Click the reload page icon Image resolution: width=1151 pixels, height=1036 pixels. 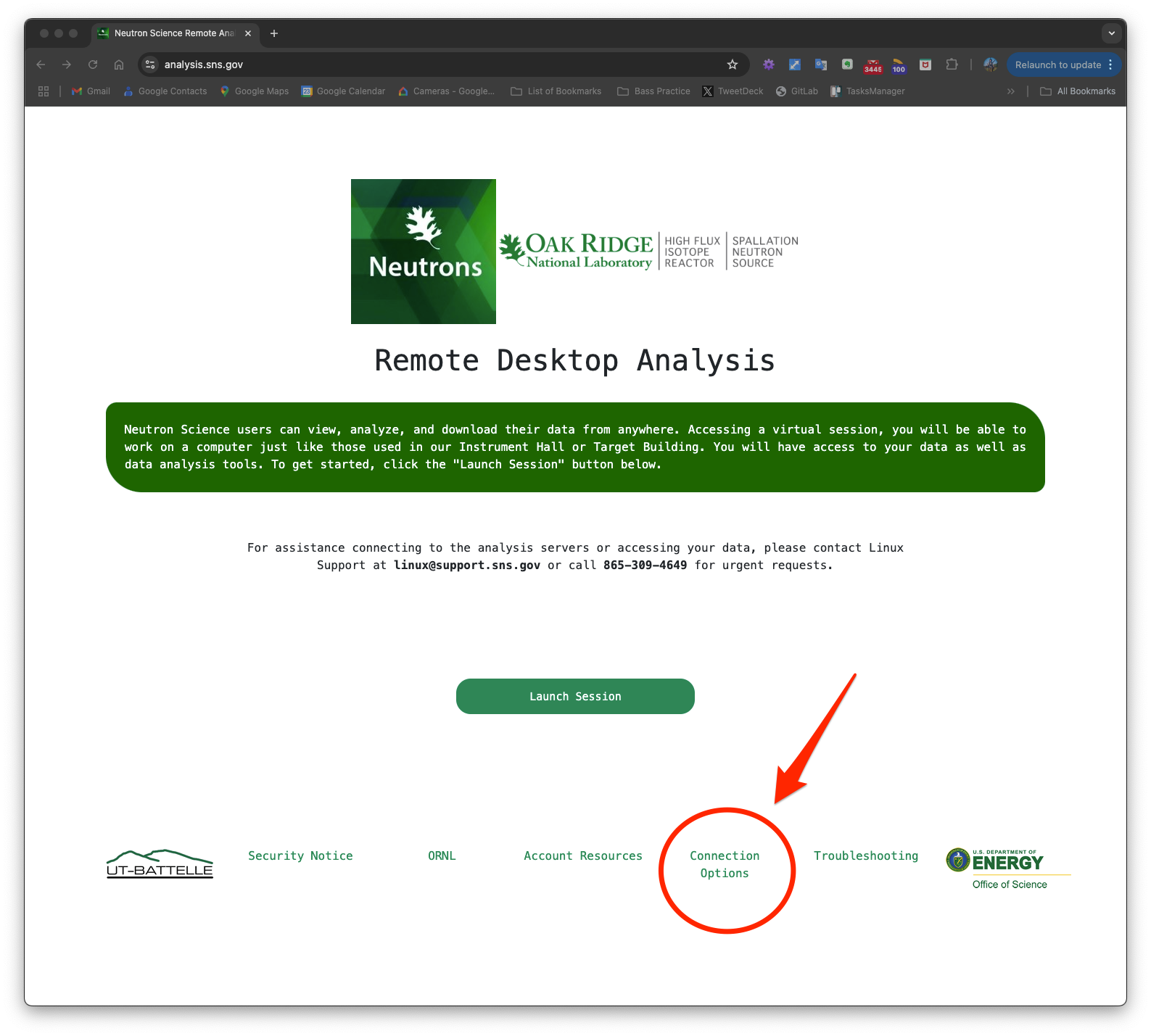point(93,65)
